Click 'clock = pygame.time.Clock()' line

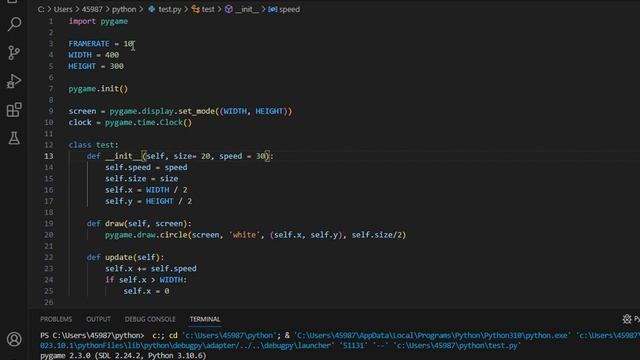click(130, 122)
